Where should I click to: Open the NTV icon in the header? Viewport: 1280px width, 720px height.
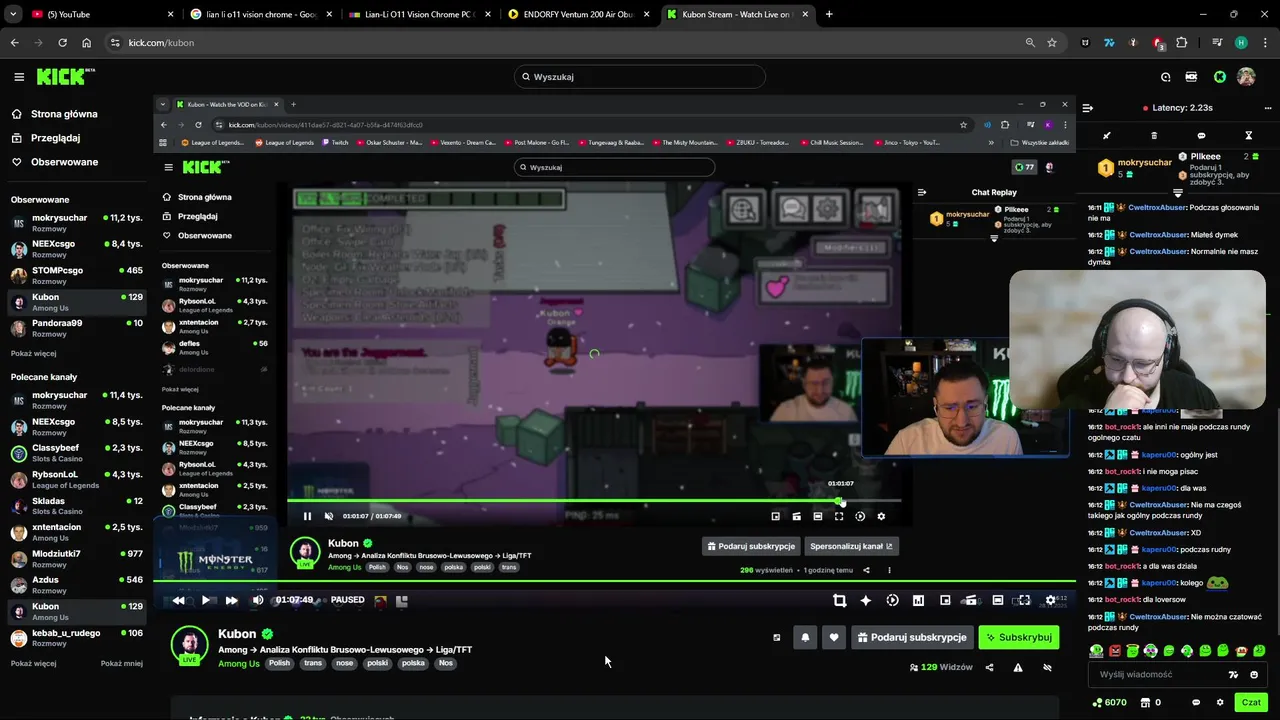click(1191, 77)
